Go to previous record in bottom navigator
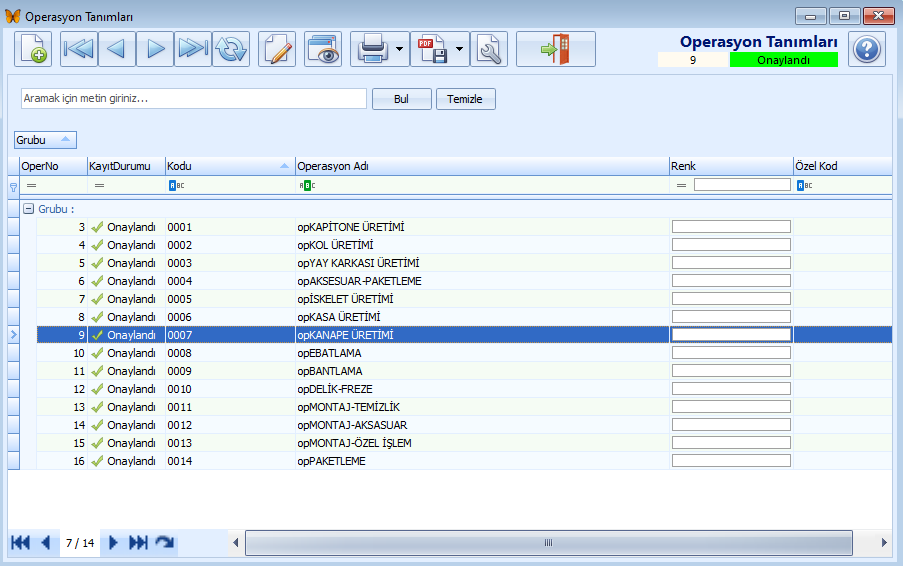903x566 pixels. [x=46, y=542]
